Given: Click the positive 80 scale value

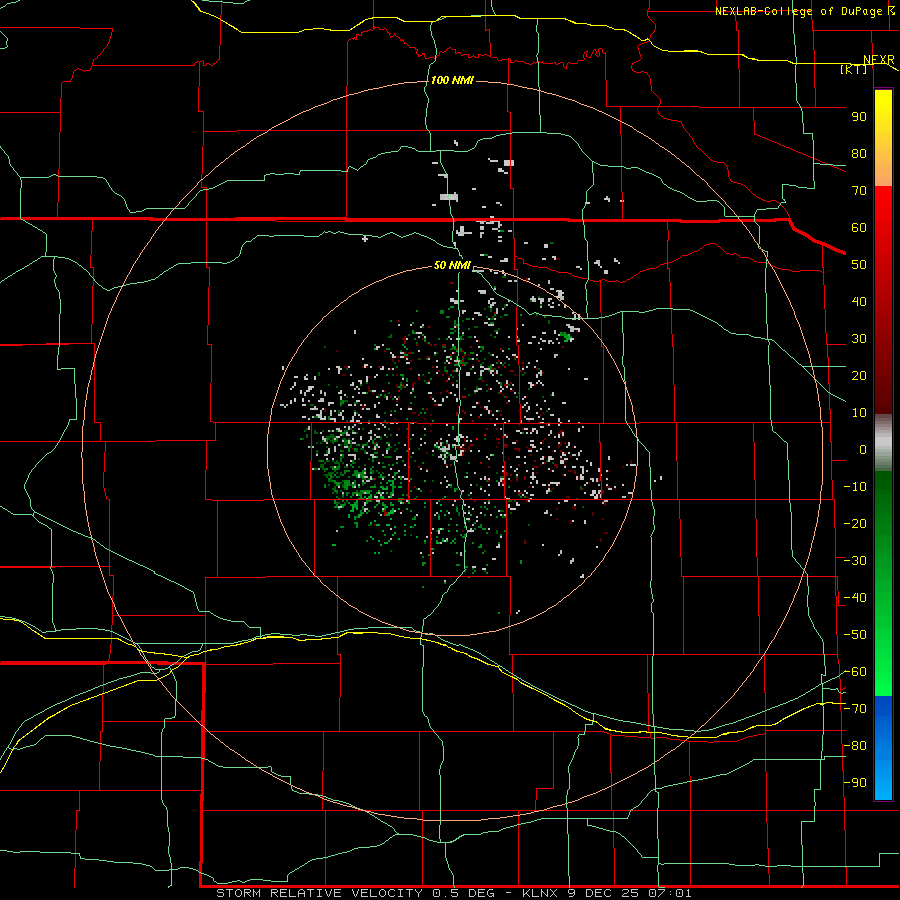Looking at the screenshot, I should click(x=859, y=153).
